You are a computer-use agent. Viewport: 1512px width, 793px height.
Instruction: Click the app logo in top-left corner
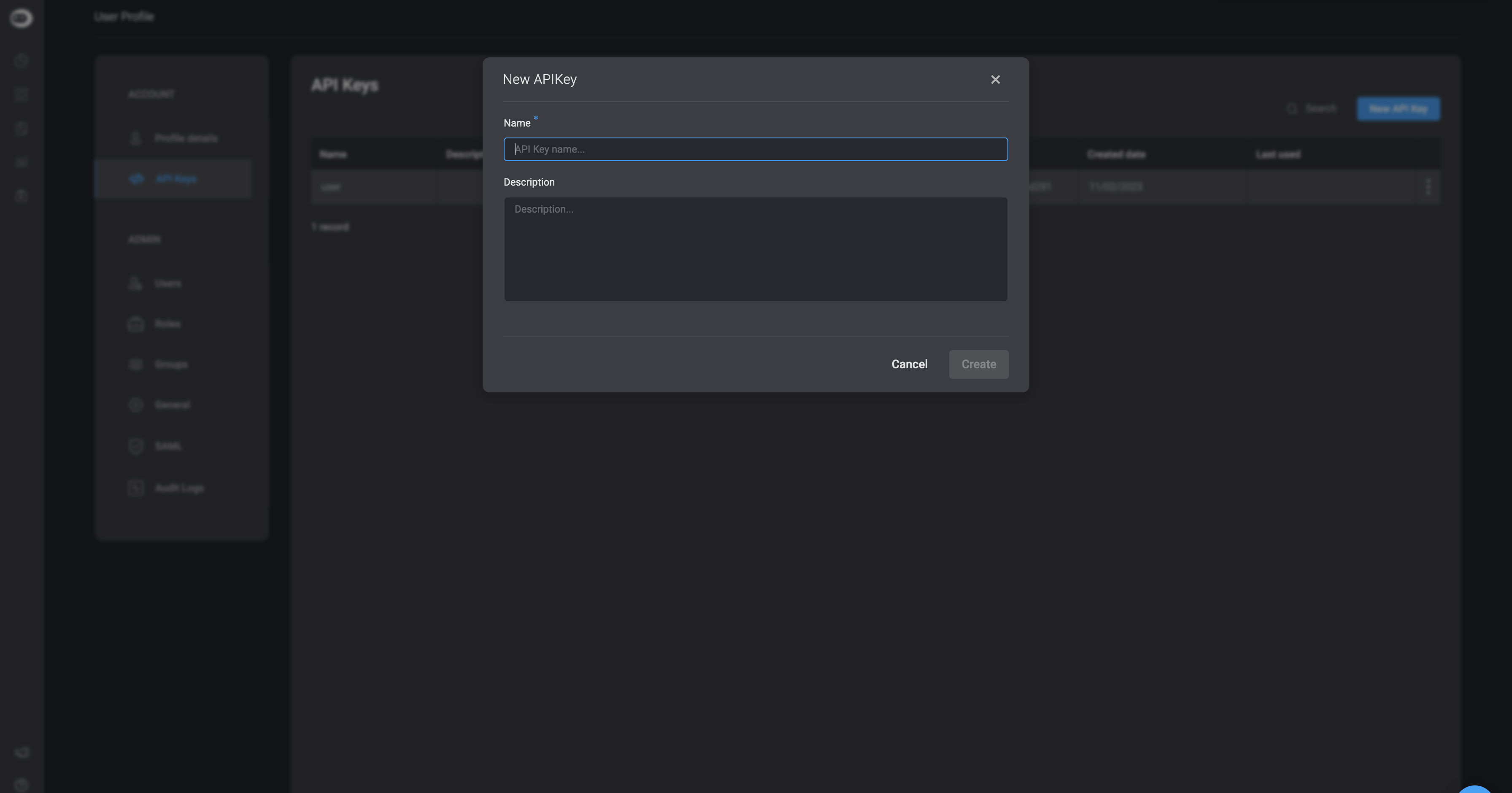coord(21,18)
